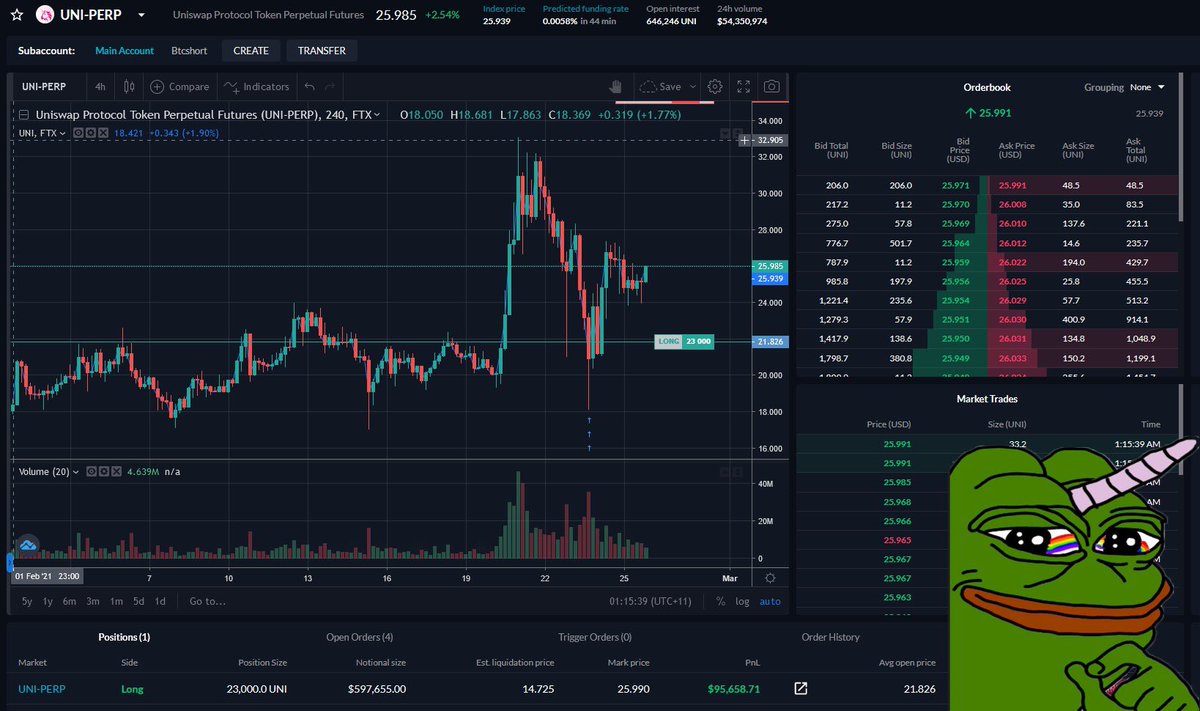Screen dimensions: 1200x711
Task: Click the hand pan icon on chart toolbar
Action: point(617,87)
